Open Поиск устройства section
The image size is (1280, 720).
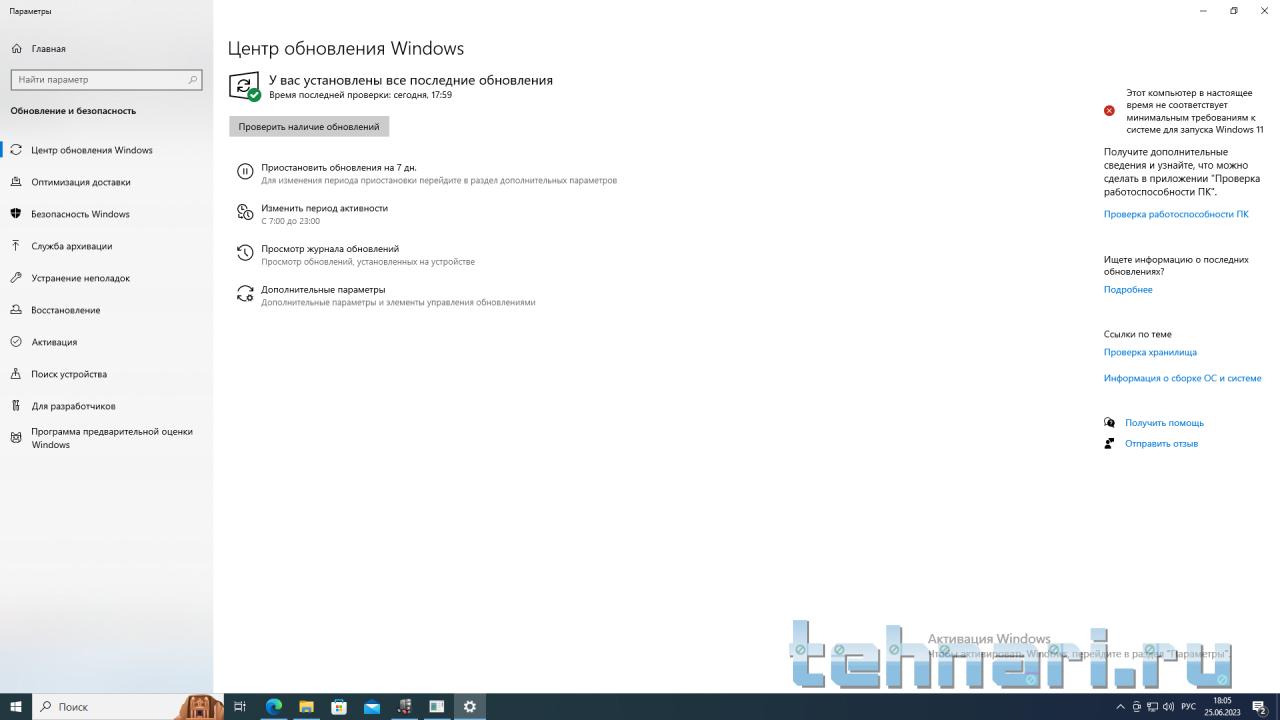(106, 374)
